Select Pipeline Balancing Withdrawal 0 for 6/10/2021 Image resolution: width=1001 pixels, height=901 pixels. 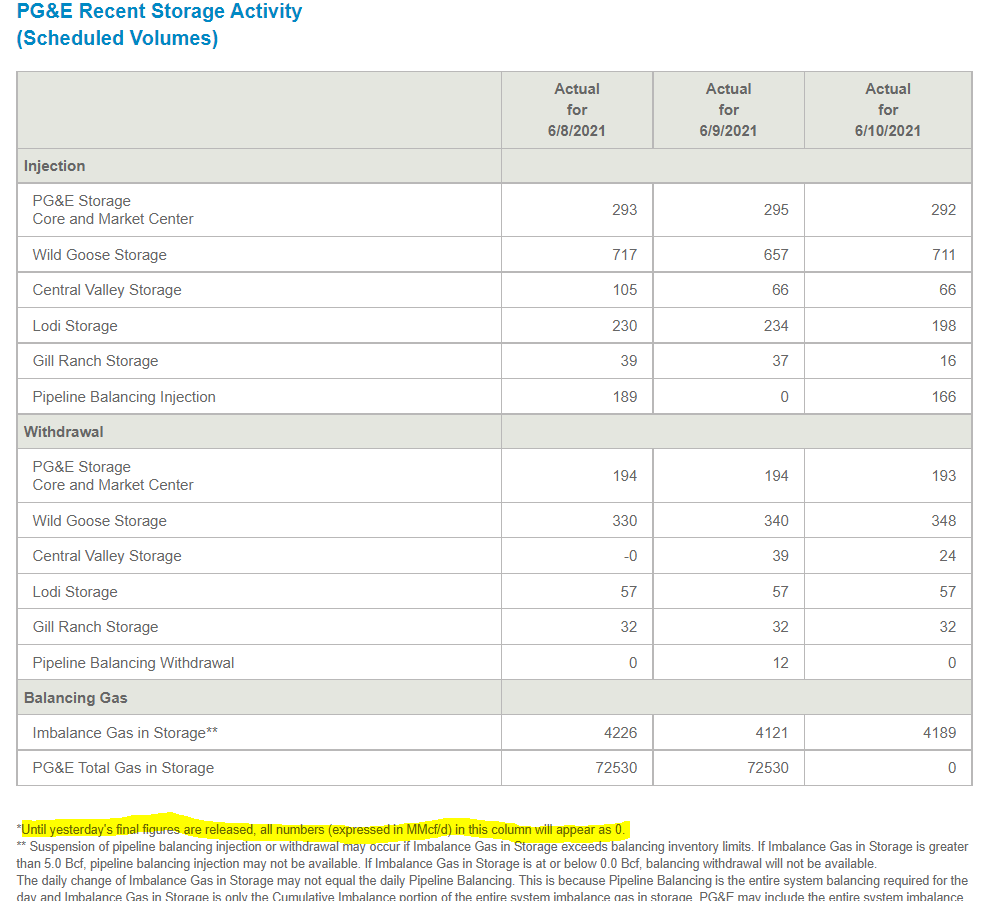(x=952, y=663)
